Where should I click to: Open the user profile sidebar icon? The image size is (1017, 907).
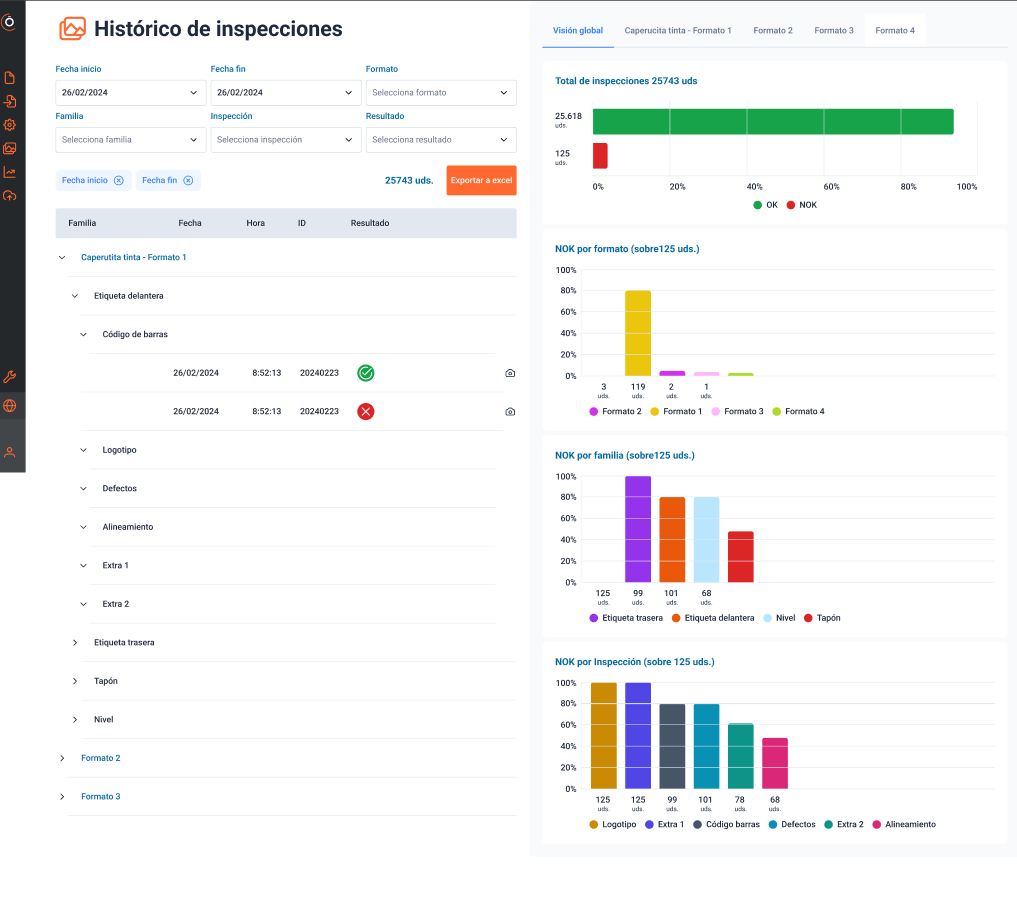(10, 452)
